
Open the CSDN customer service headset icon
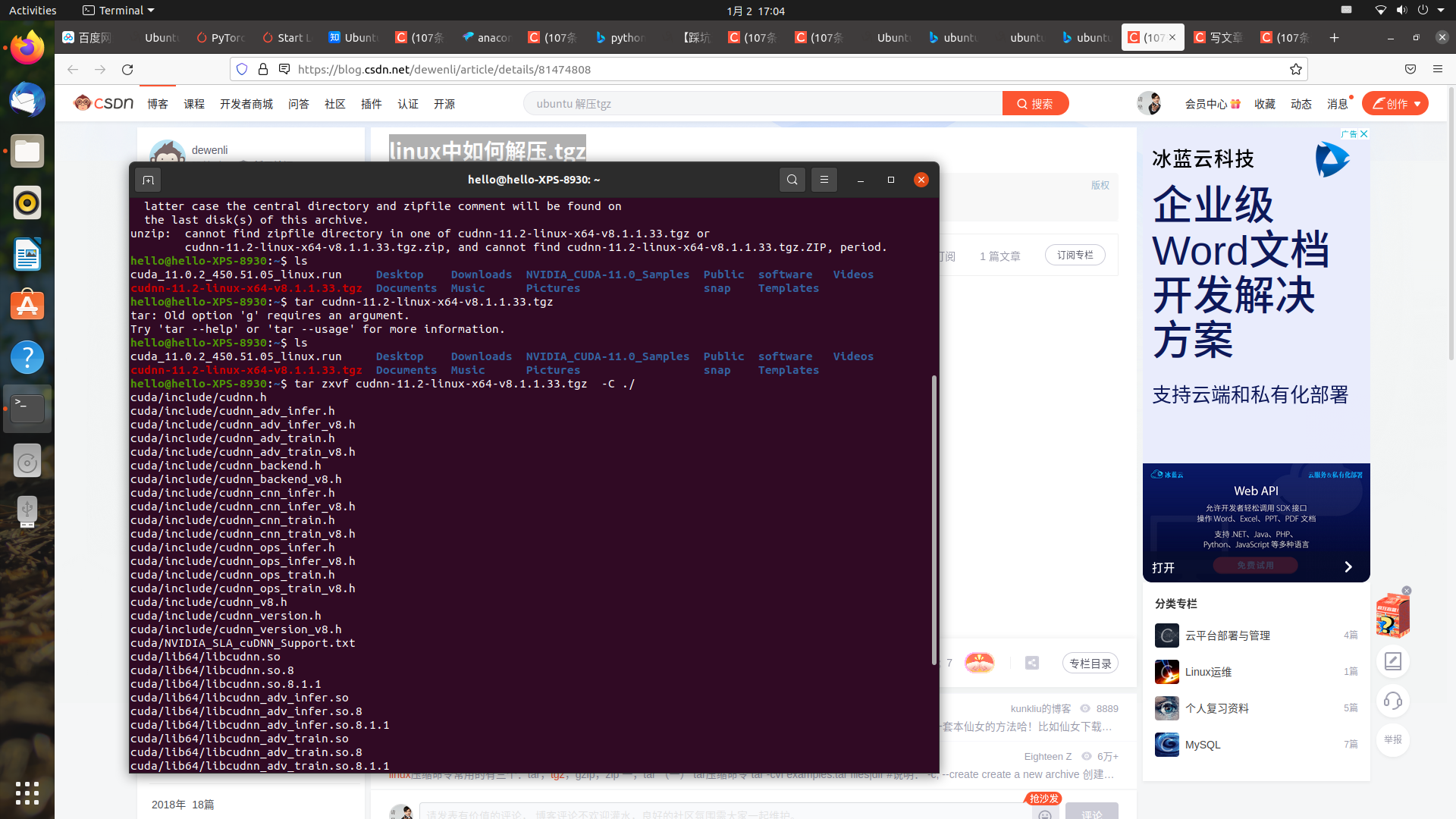coord(1393,700)
